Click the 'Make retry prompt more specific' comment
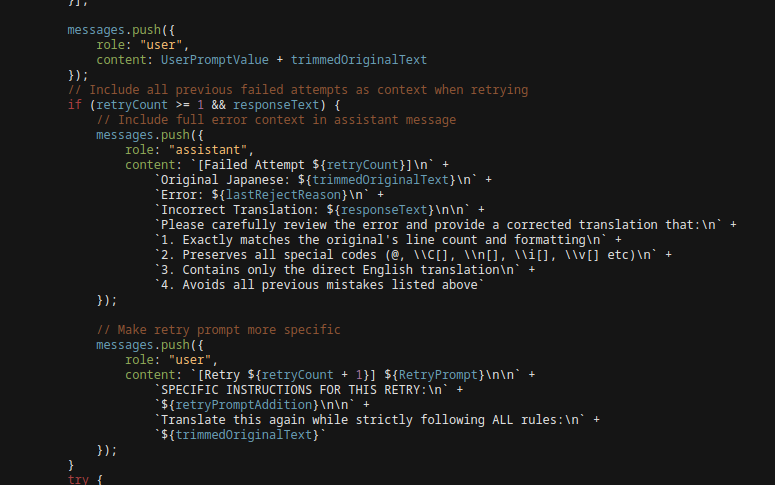Screen dimensions: 775x485 click(x=218, y=330)
